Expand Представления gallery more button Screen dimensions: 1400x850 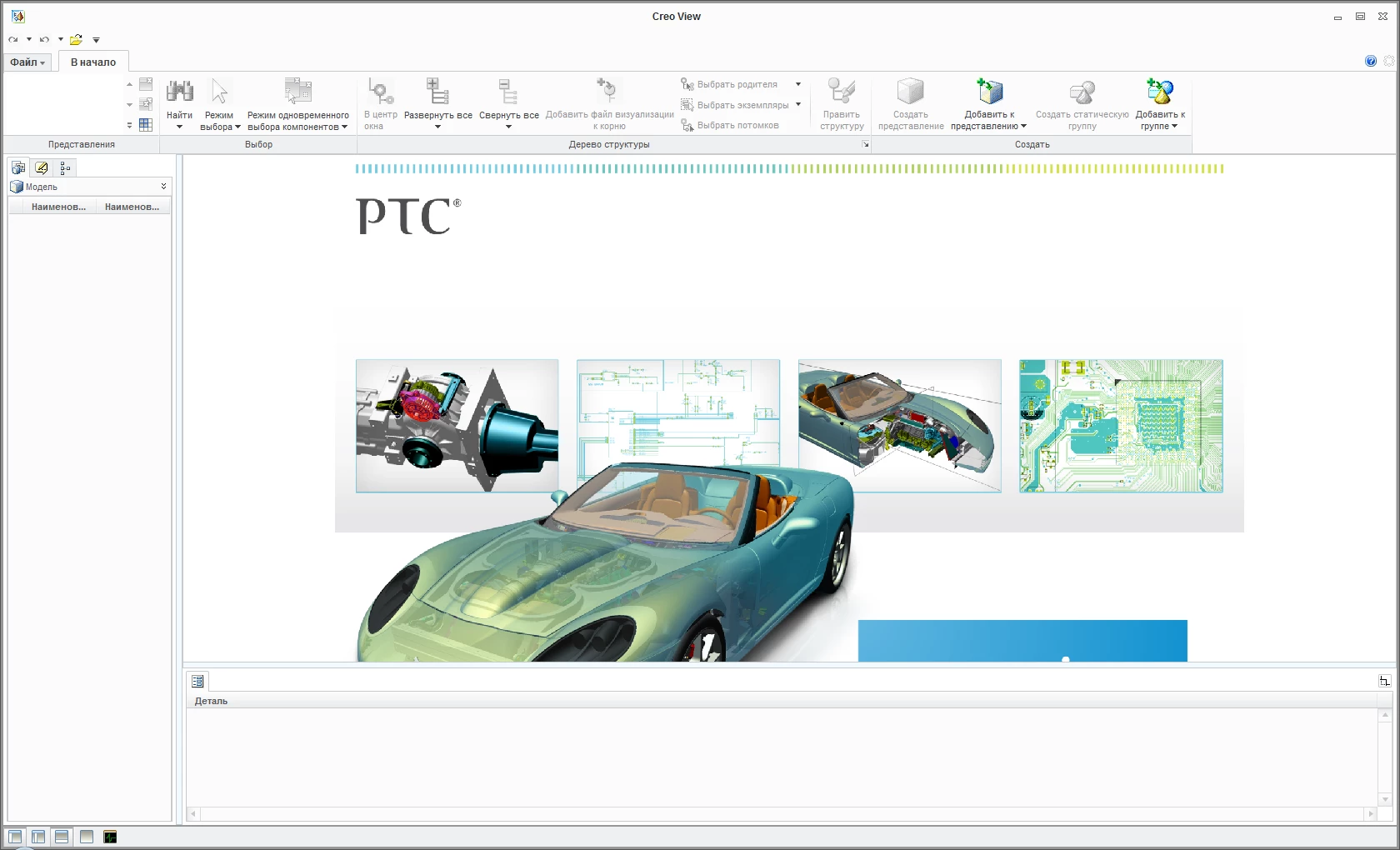pos(129,125)
